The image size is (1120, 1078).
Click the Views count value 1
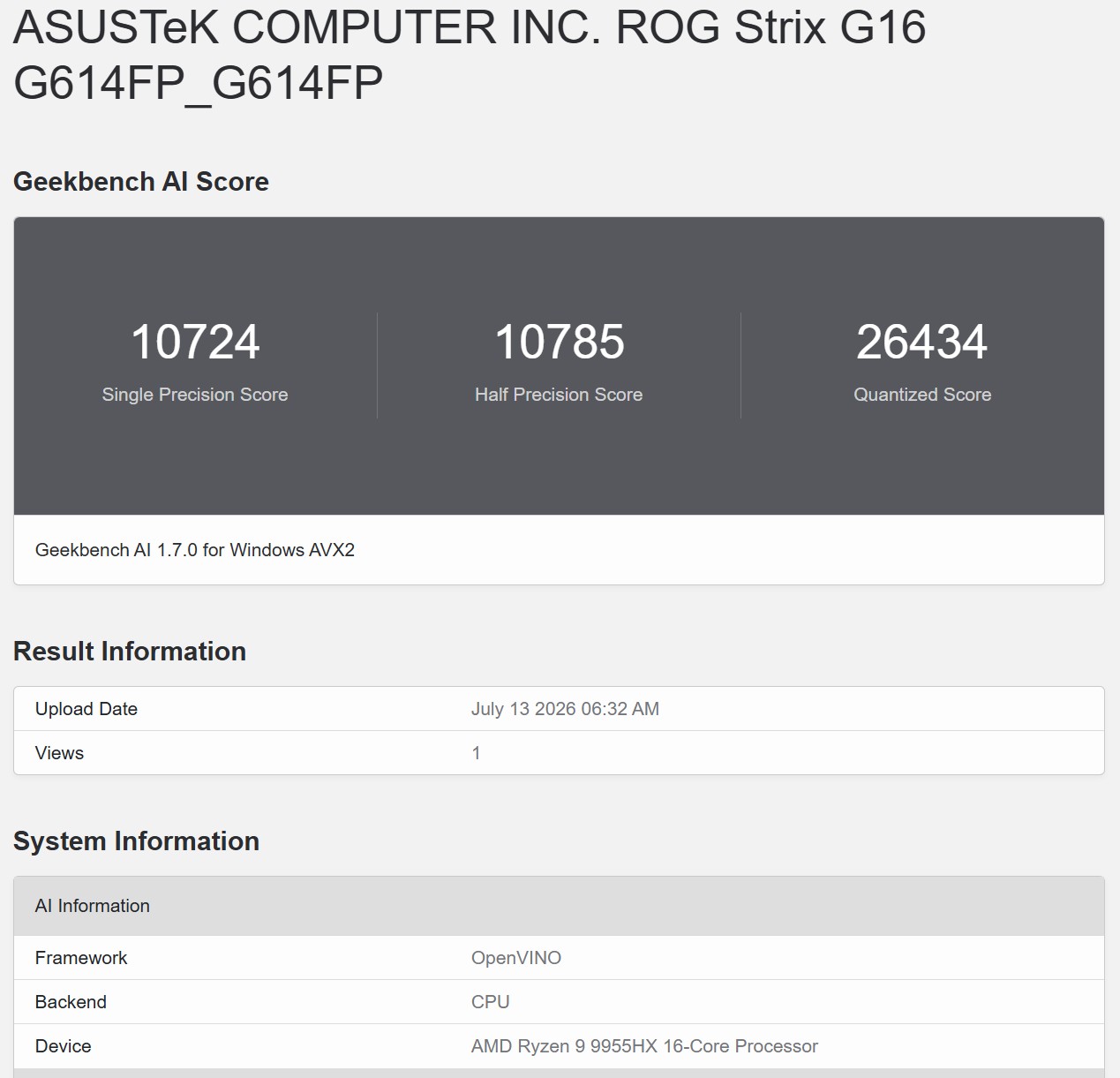point(476,753)
